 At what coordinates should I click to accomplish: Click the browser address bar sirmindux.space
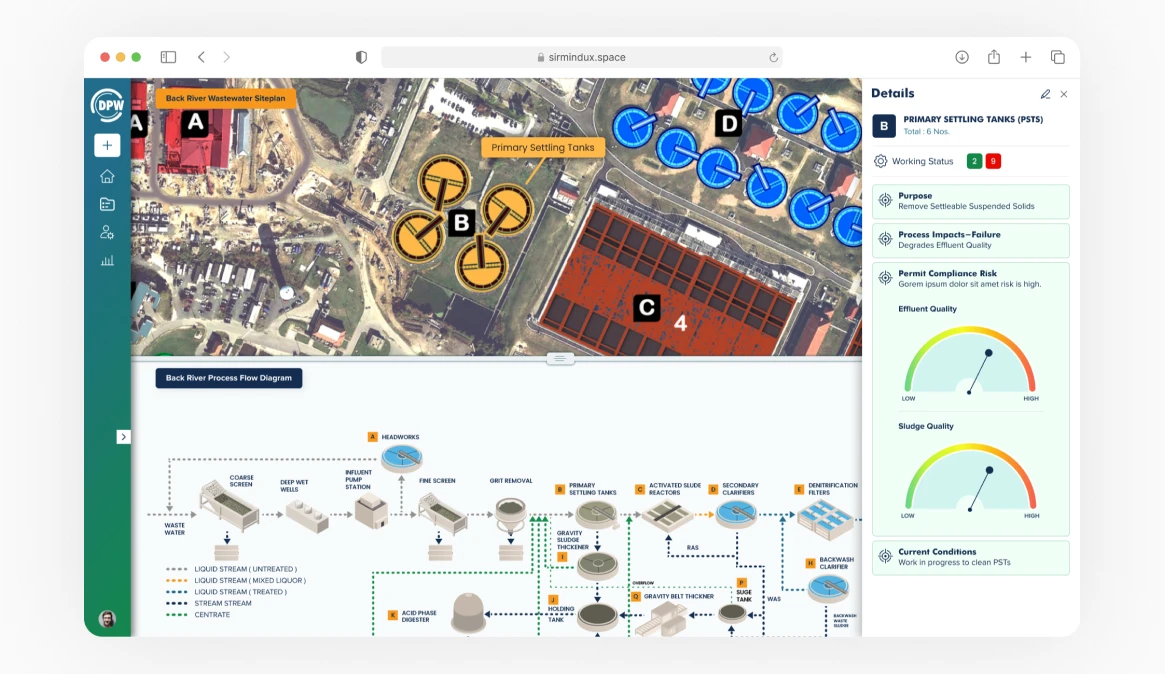582,57
